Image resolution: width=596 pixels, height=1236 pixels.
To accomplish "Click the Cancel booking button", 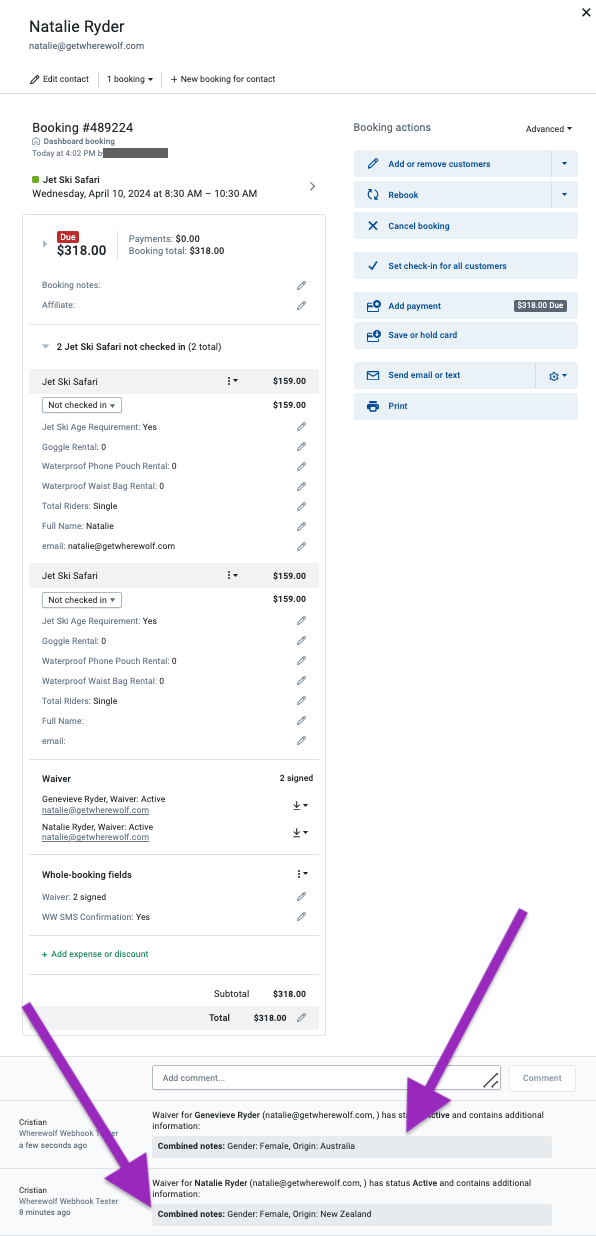I will point(466,226).
